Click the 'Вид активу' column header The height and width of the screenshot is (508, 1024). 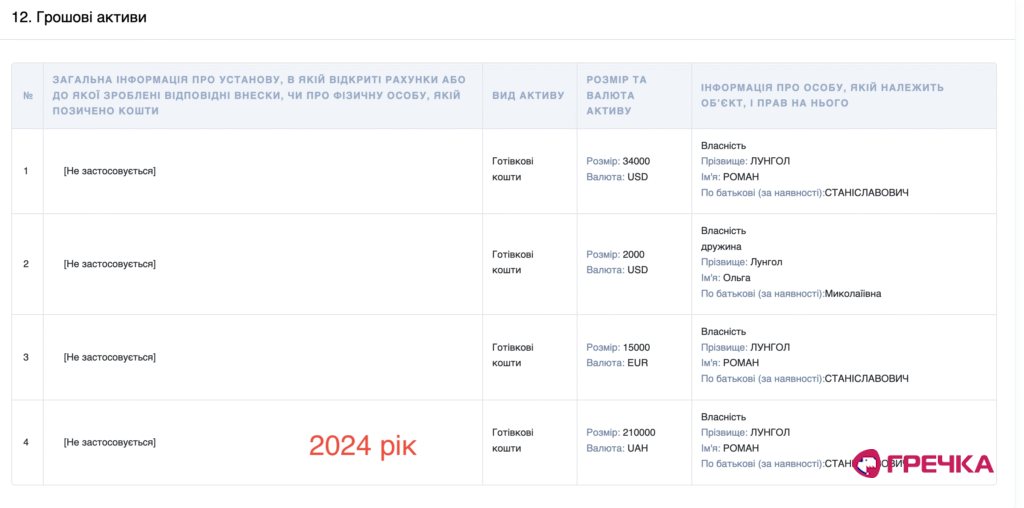(x=528, y=95)
